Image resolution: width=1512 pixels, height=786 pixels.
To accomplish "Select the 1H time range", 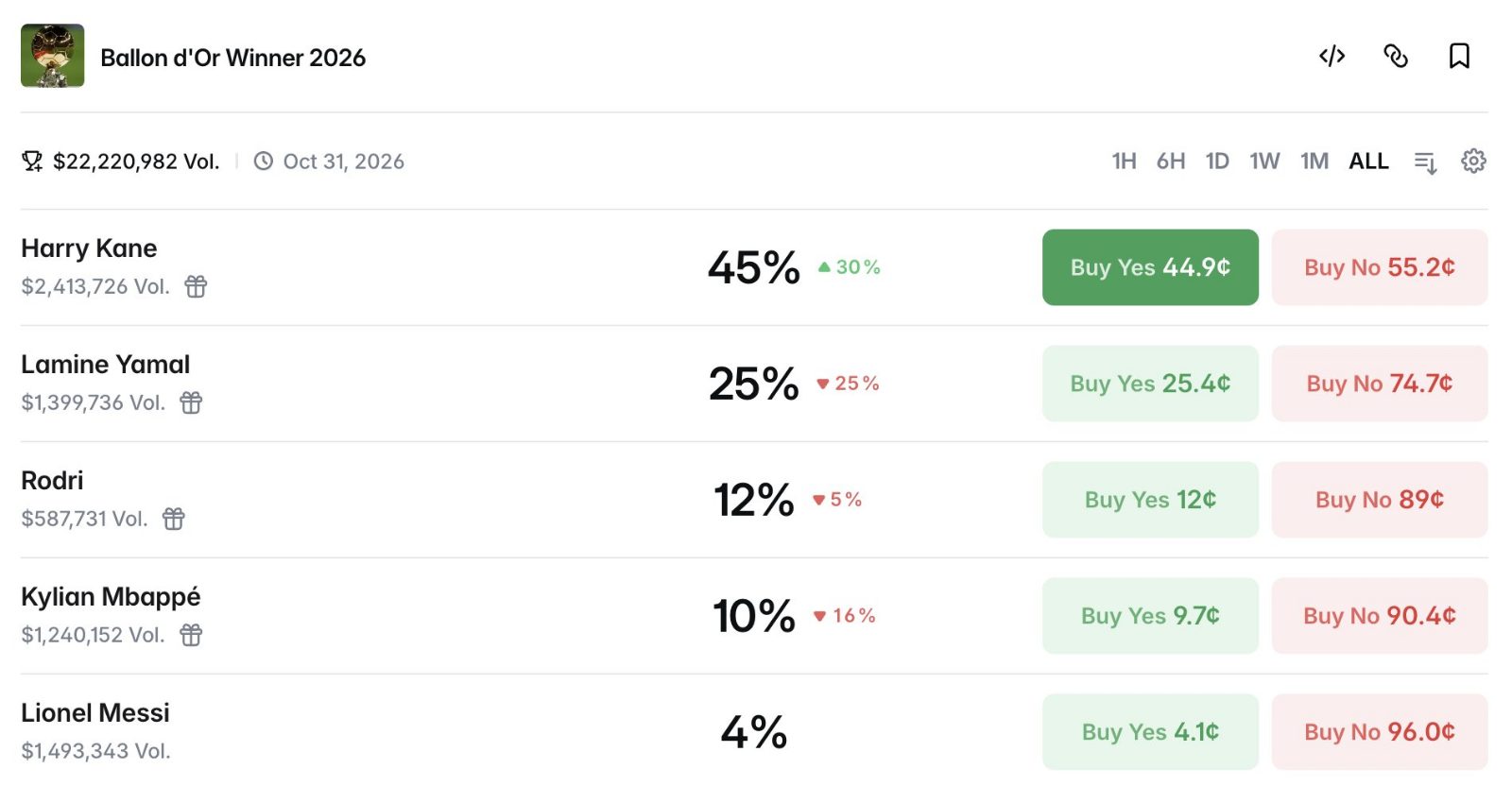I will coord(1124,162).
